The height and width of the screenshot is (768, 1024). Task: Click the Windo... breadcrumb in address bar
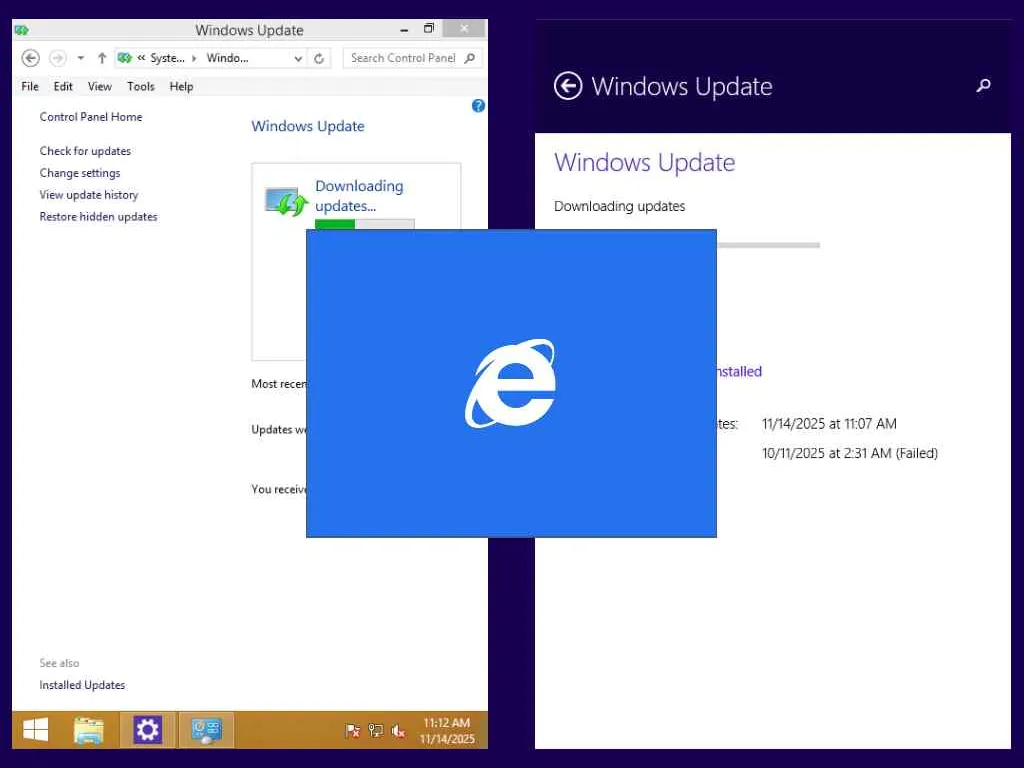(x=227, y=58)
